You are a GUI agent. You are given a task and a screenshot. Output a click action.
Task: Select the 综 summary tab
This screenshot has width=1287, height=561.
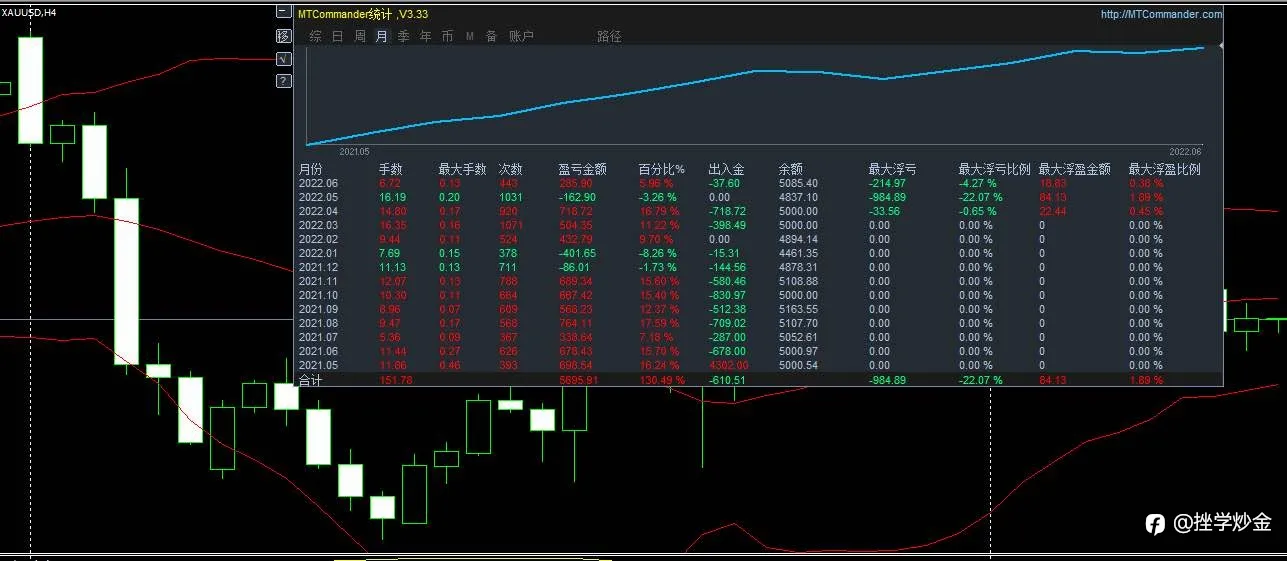pos(316,36)
